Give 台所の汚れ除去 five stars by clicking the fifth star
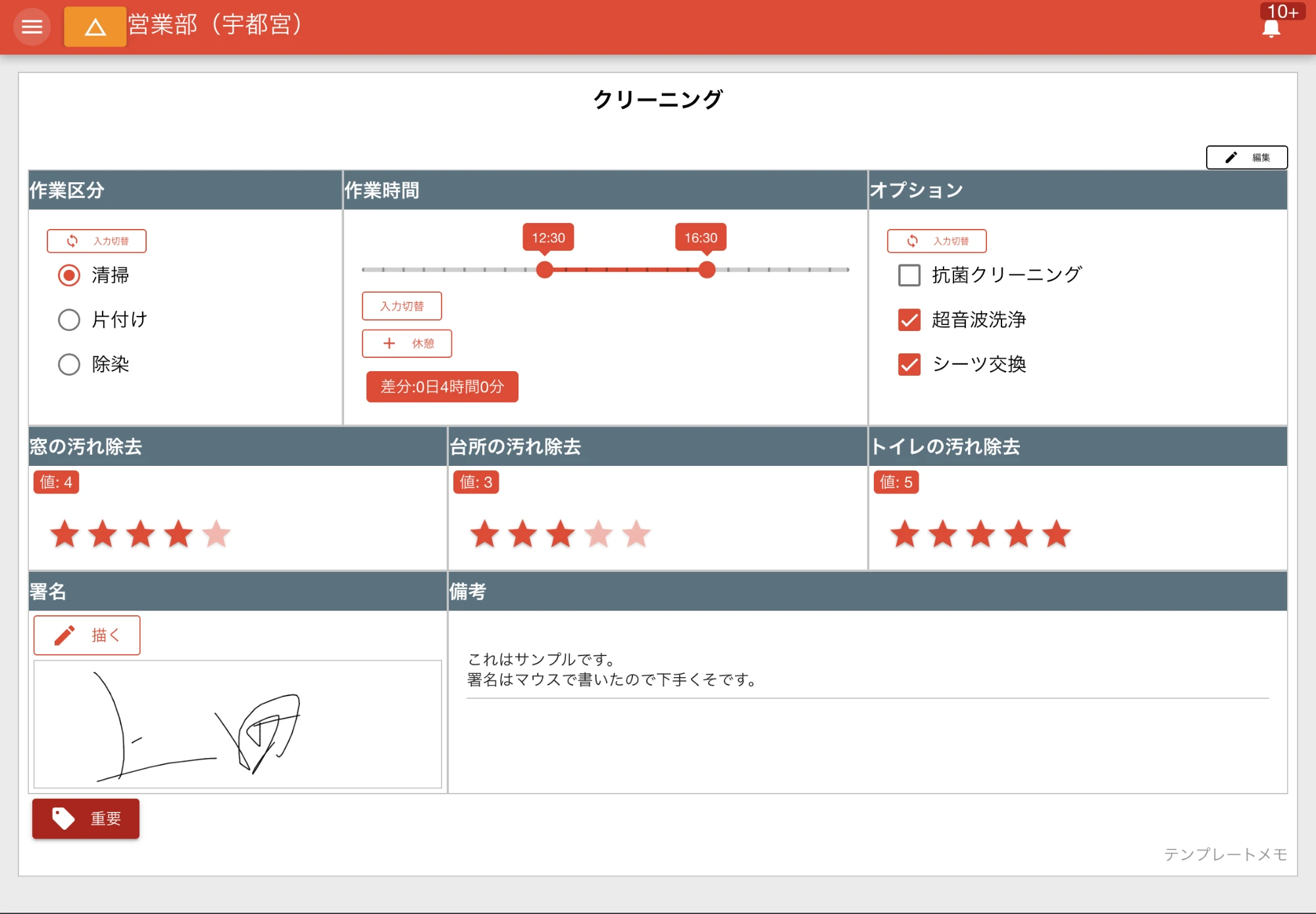 tap(635, 534)
